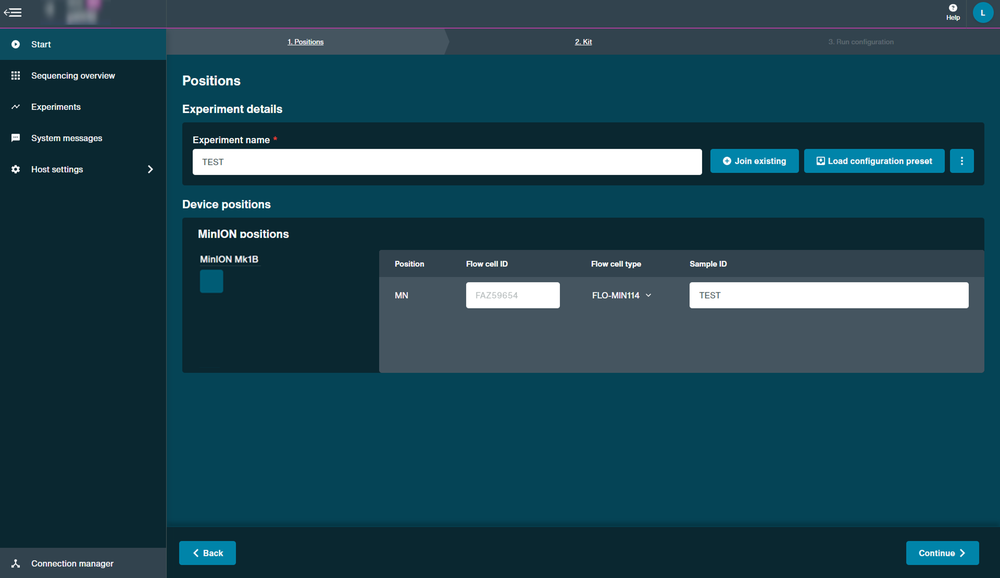Image resolution: width=1000 pixels, height=578 pixels.
Task: Open the three-dot more options menu
Action: click(961, 161)
